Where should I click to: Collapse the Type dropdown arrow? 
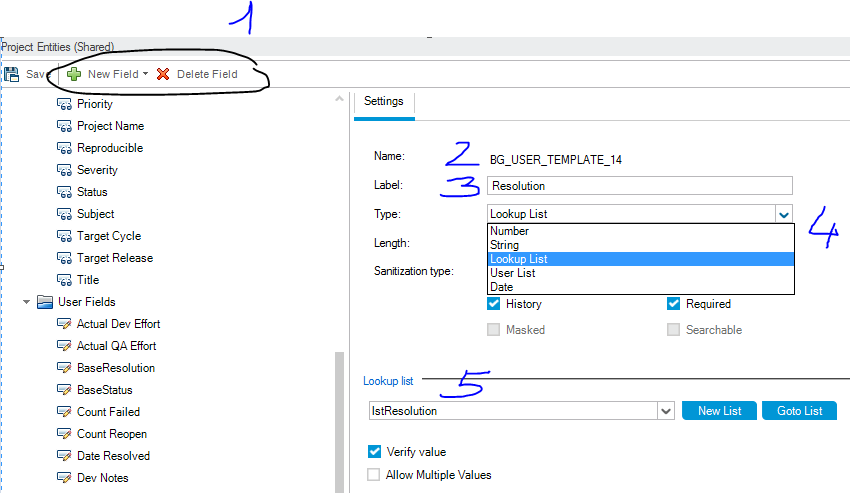pos(784,214)
